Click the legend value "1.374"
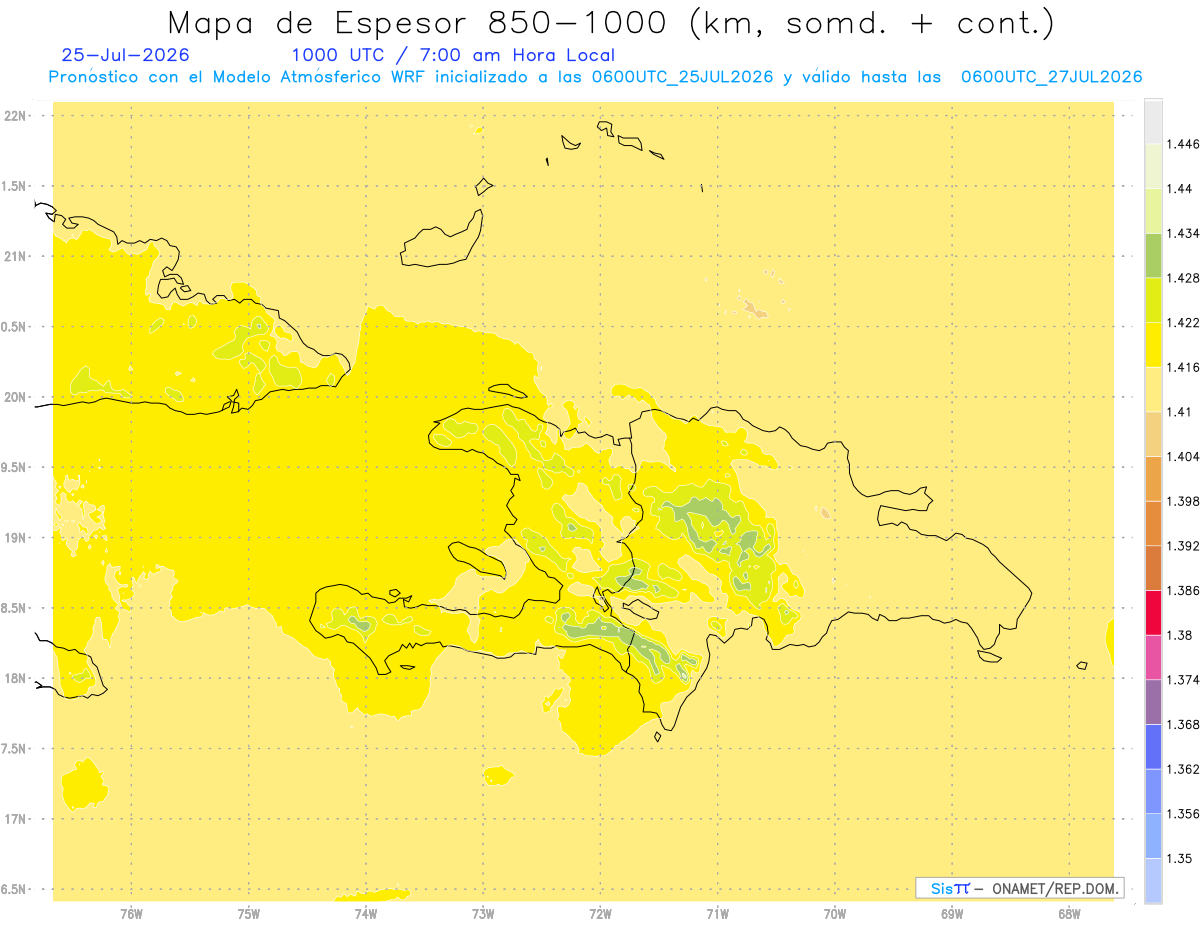This screenshot has width=1200, height=927. click(1184, 680)
